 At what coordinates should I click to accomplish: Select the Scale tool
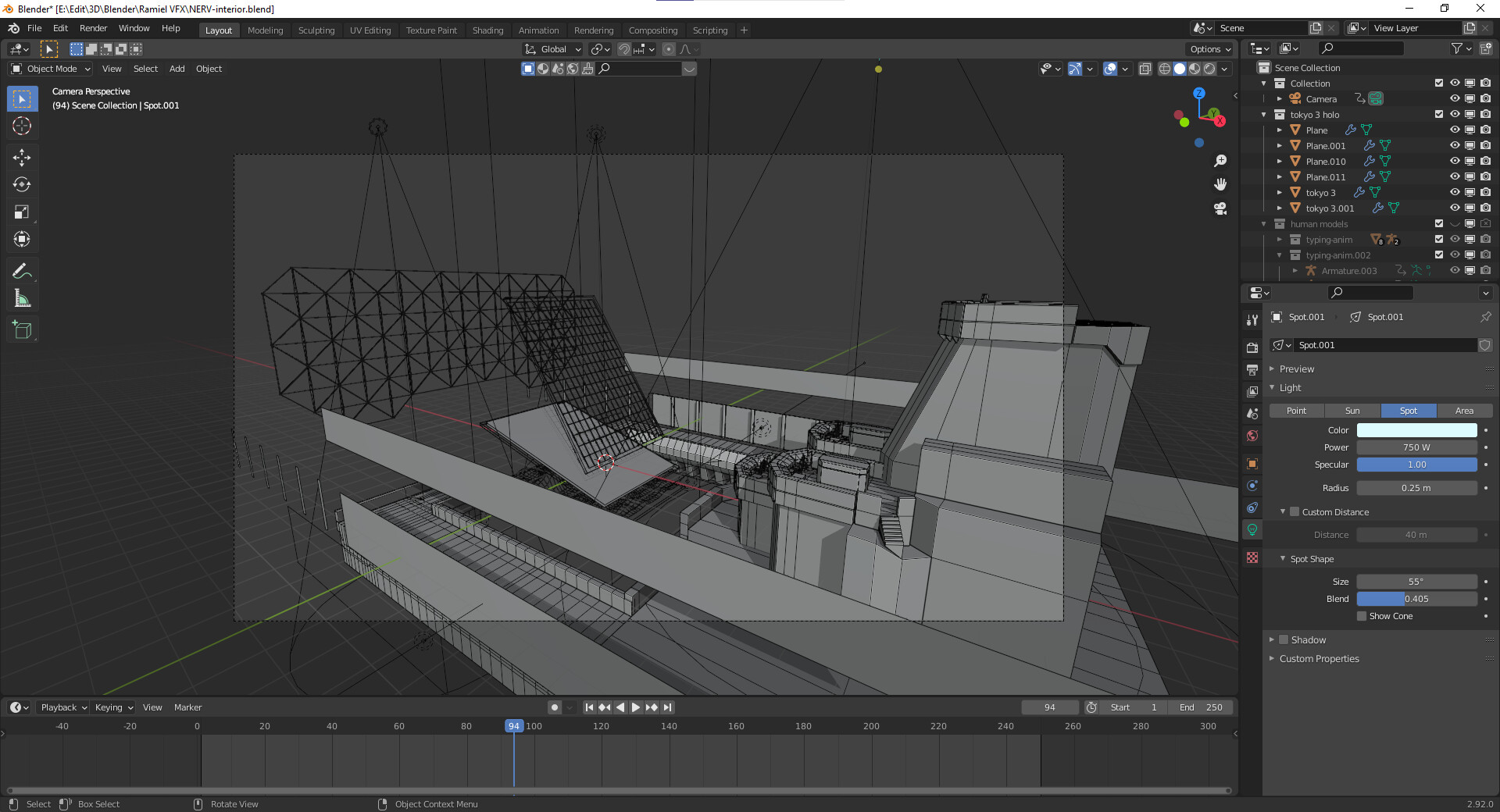coord(22,212)
